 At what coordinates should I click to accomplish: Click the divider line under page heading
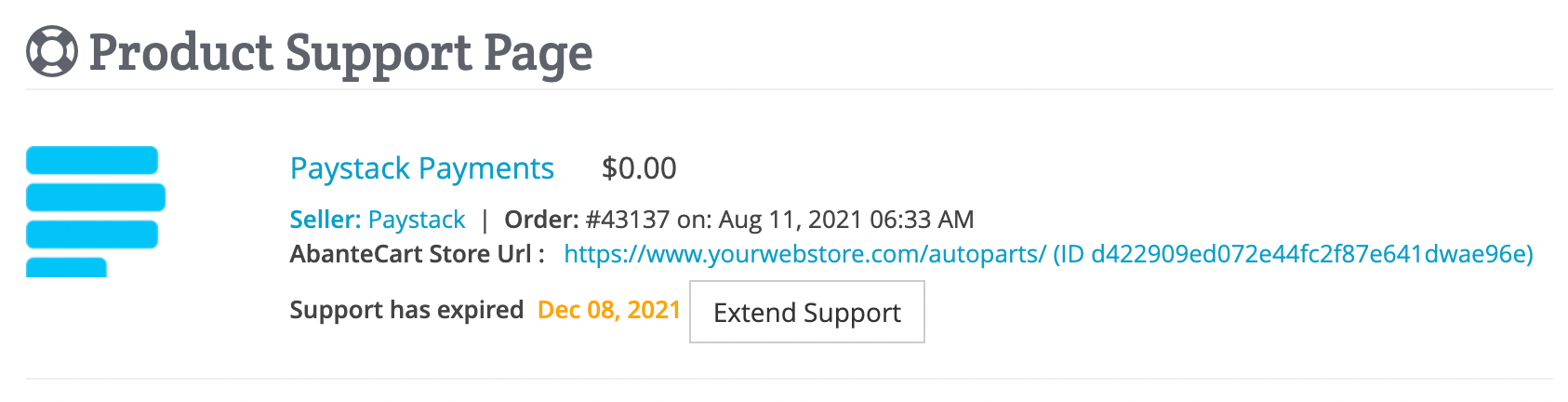pos(790,89)
